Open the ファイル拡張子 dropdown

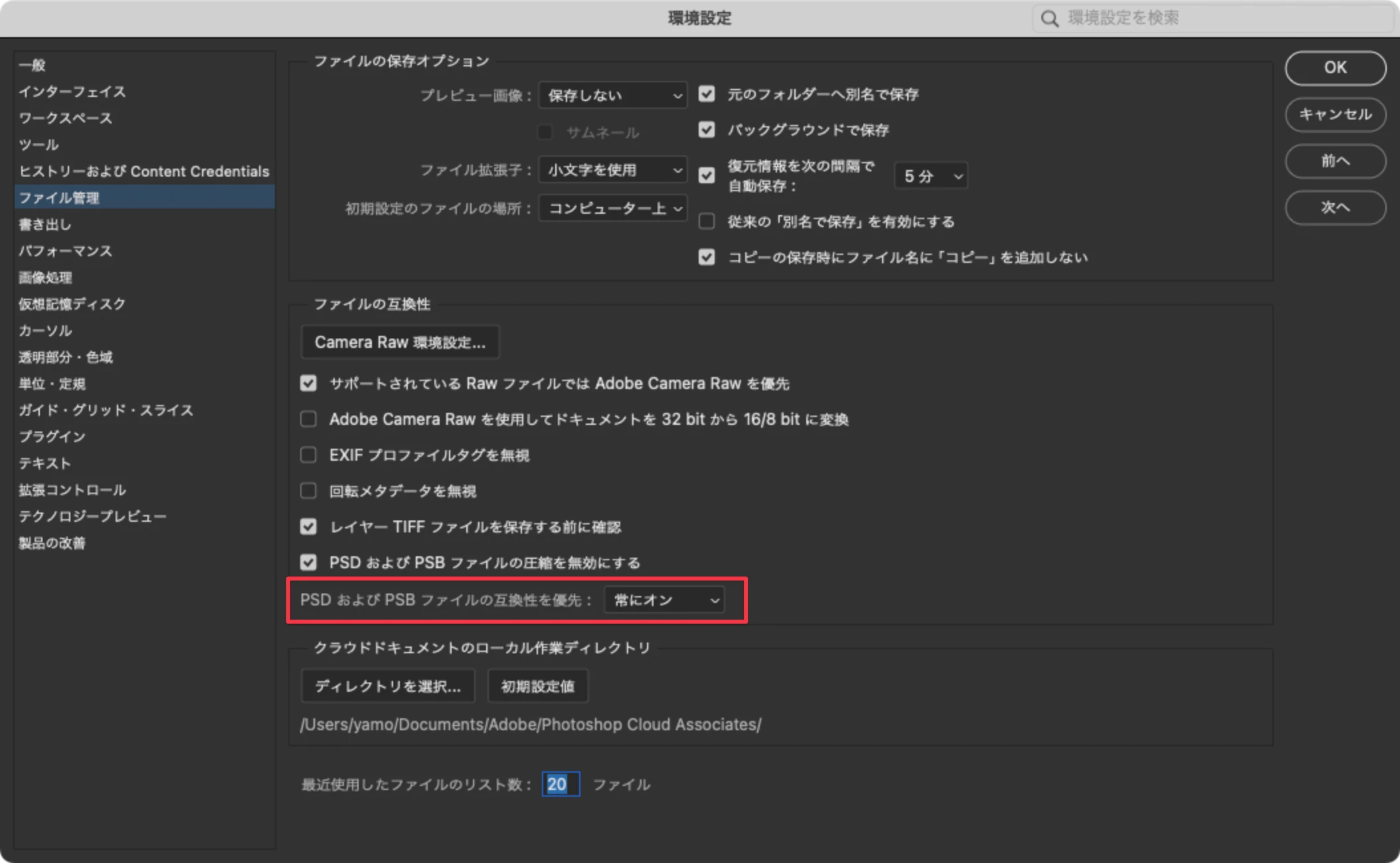pos(612,170)
